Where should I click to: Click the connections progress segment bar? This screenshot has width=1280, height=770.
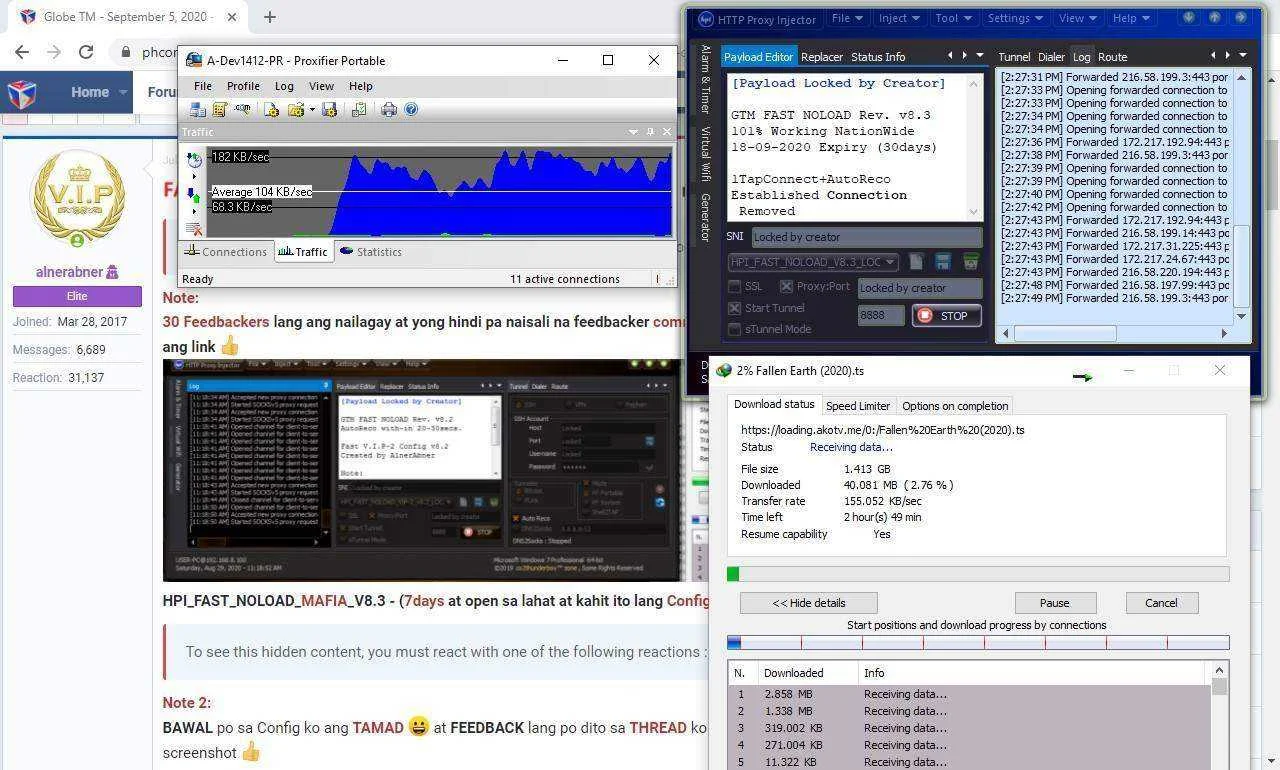pyautogui.click(x=978, y=643)
